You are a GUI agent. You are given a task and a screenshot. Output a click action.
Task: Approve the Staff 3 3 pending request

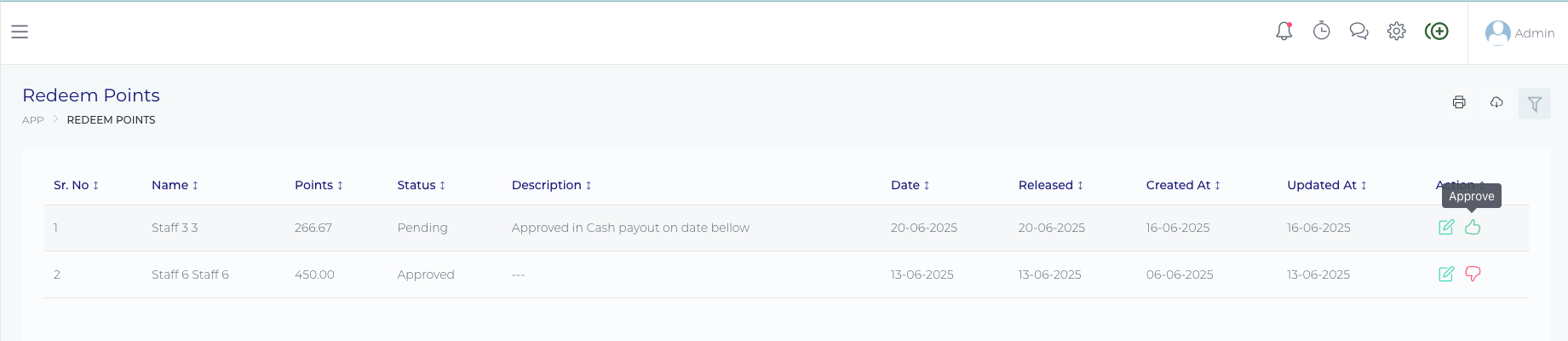[1473, 227]
